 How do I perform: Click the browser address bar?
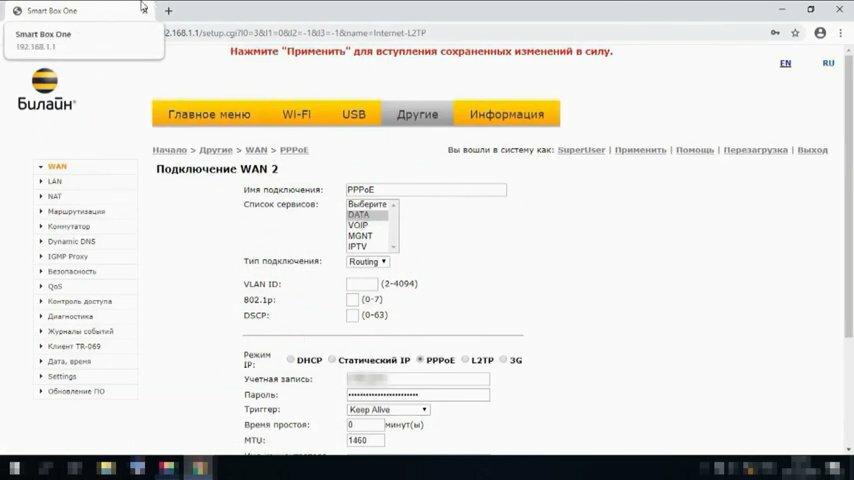pos(463,33)
